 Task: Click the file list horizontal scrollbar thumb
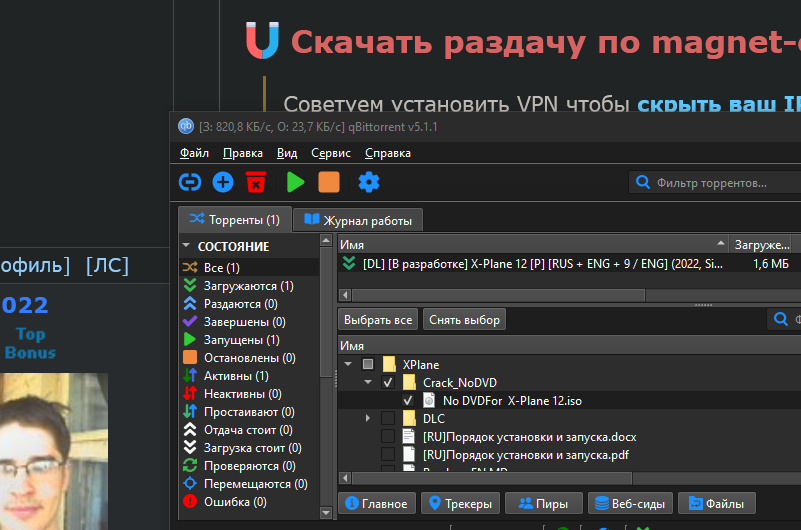[x=492, y=478]
